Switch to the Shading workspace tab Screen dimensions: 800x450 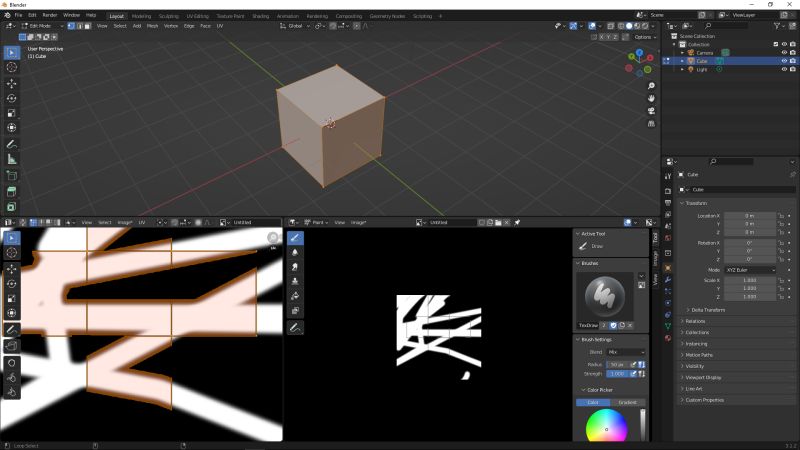[x=260, y=16]
